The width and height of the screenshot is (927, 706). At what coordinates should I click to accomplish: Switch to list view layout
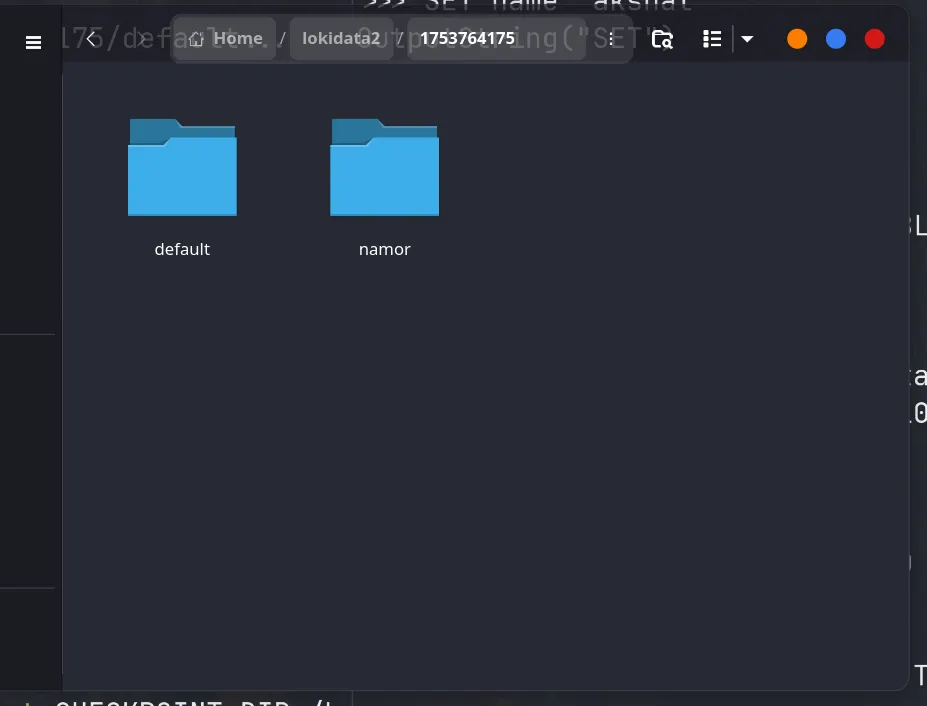(712, 39)
